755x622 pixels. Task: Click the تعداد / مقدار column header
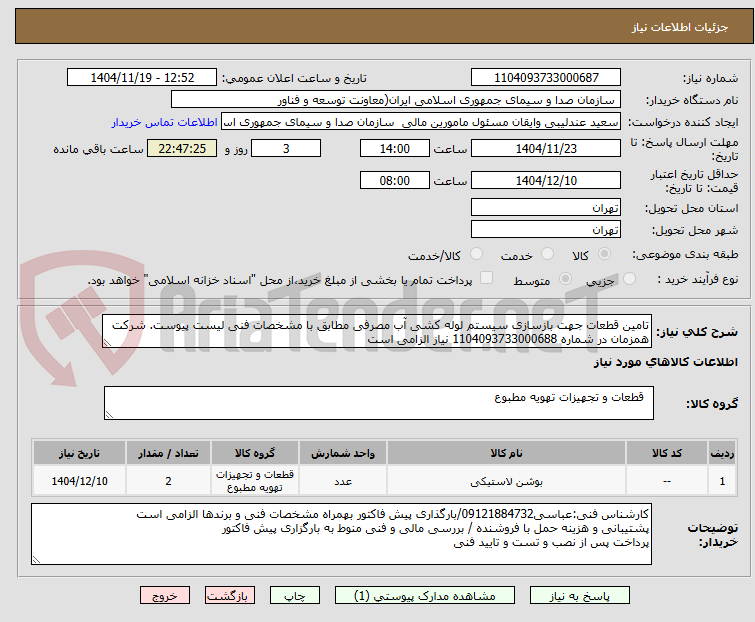(168, 453)
